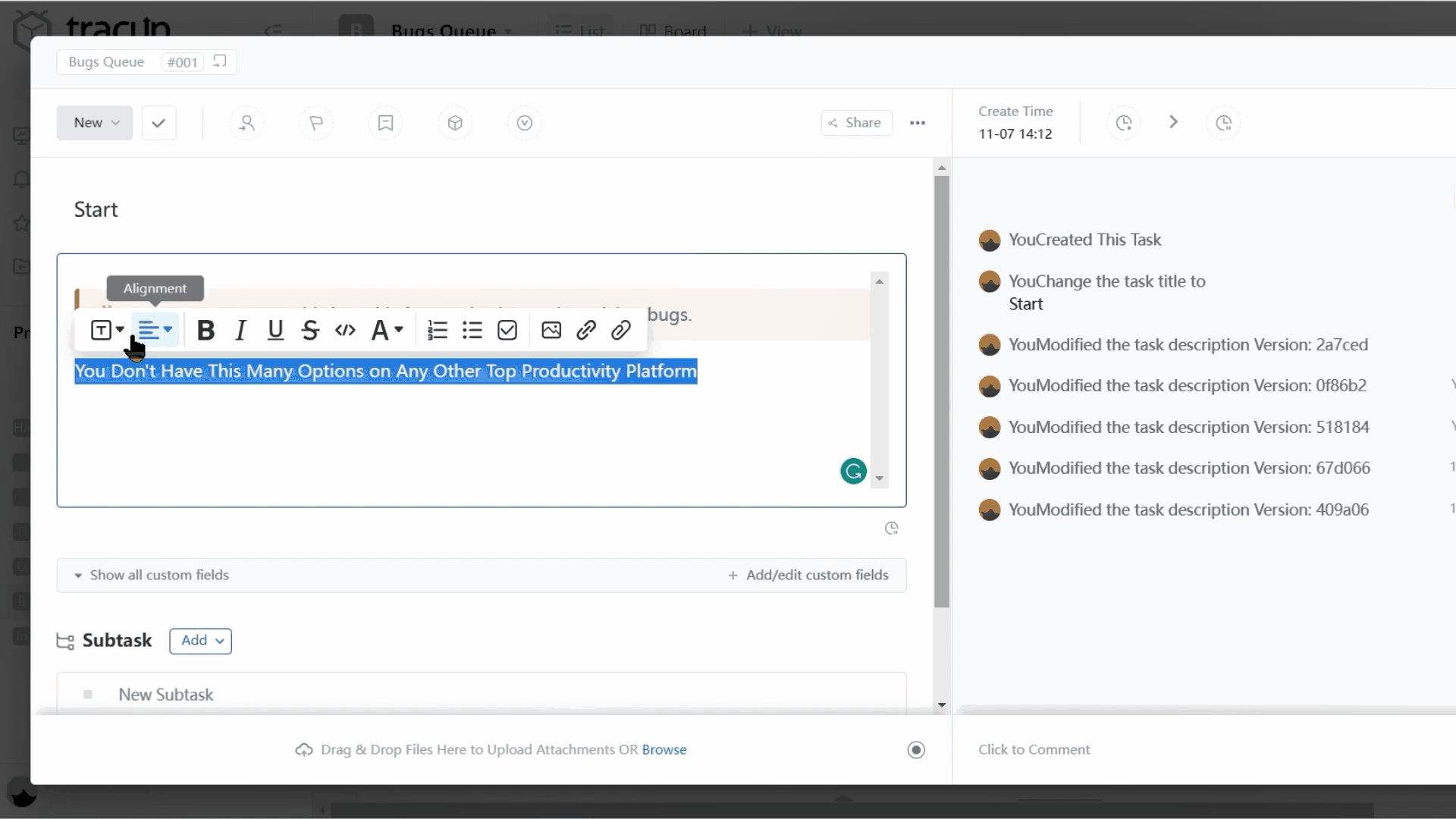The height and width of the screenshot is (819, 1456).
Task: Click to add a comment
Action: [x=1035, y=749]
